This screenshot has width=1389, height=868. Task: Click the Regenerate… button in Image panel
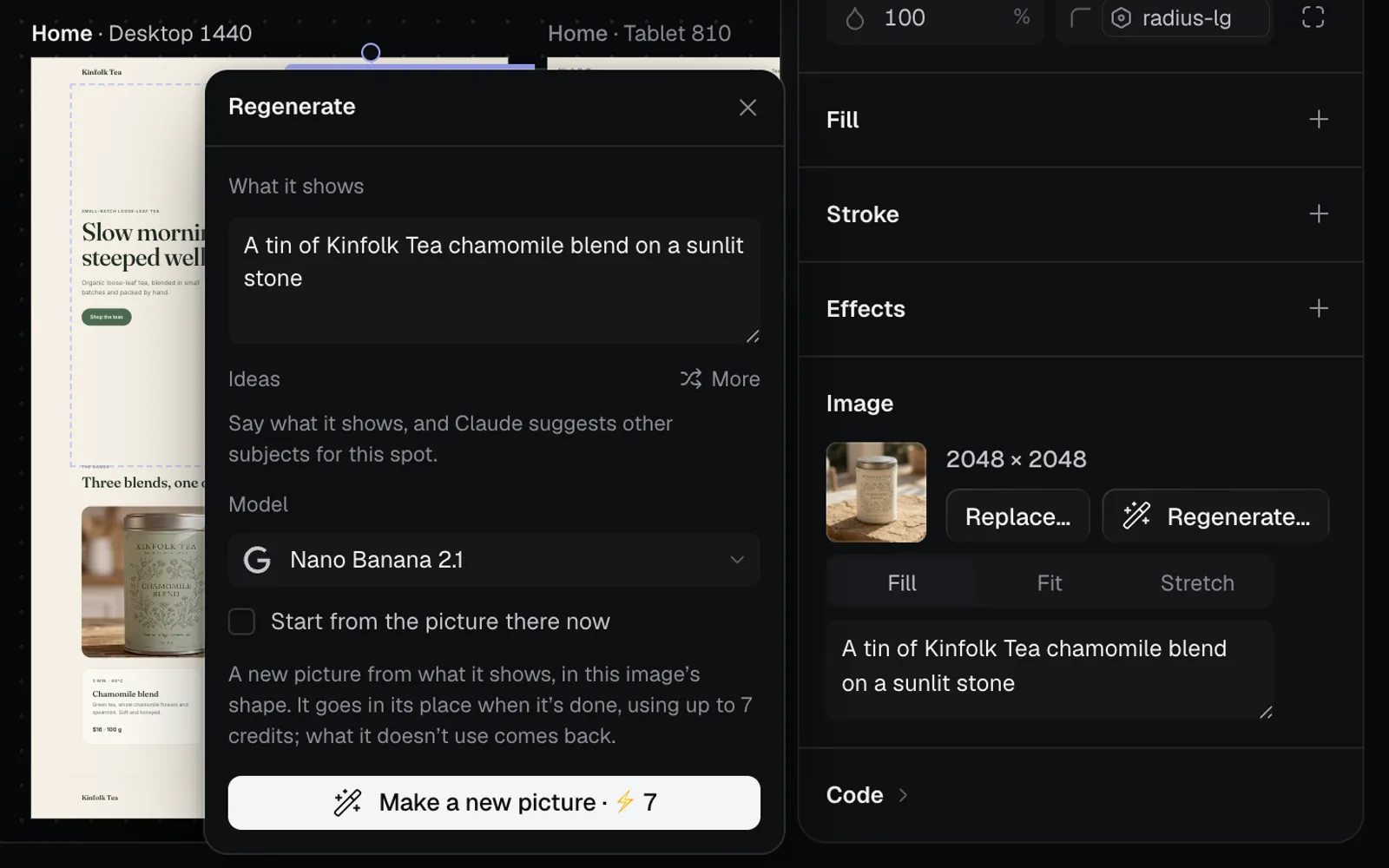tap(1215, 516)
